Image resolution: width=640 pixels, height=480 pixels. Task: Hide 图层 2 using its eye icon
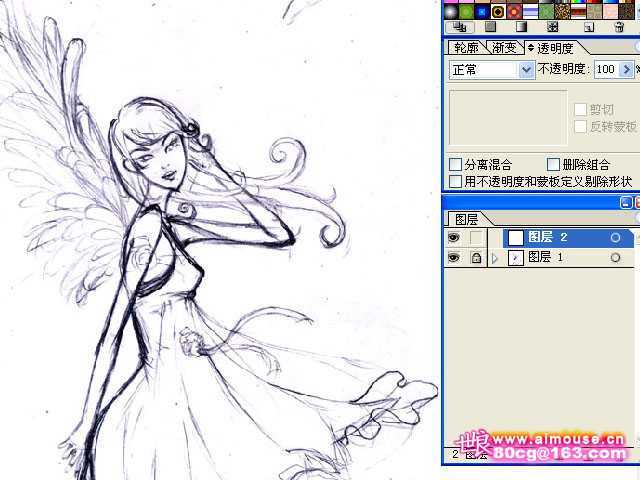[453, 237]
